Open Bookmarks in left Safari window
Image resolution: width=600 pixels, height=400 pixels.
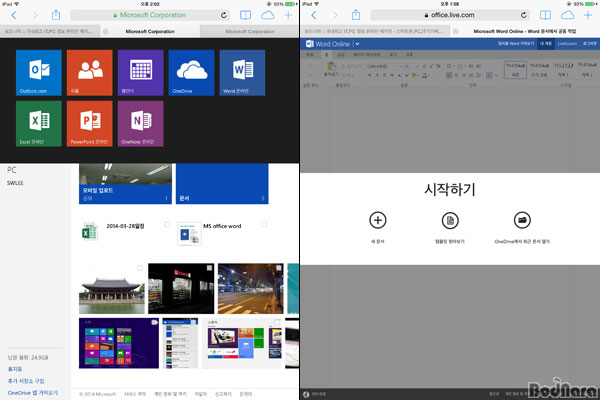click(x=245, y=15)
